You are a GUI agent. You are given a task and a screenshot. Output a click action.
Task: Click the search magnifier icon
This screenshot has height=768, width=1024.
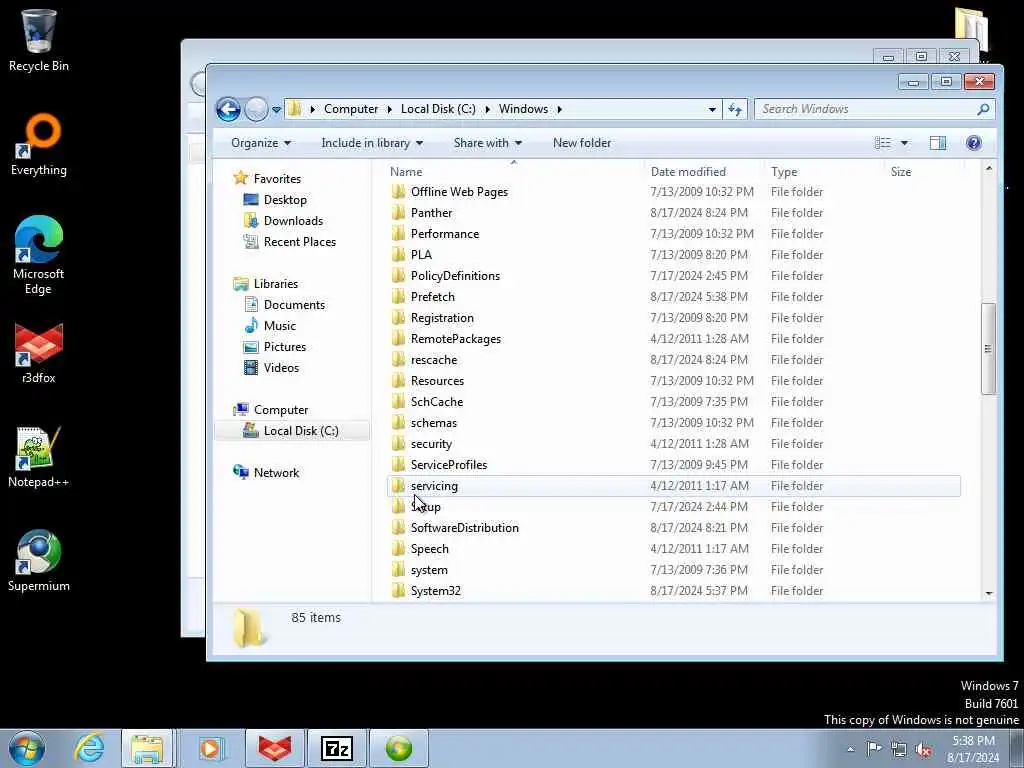coord(983,109)
